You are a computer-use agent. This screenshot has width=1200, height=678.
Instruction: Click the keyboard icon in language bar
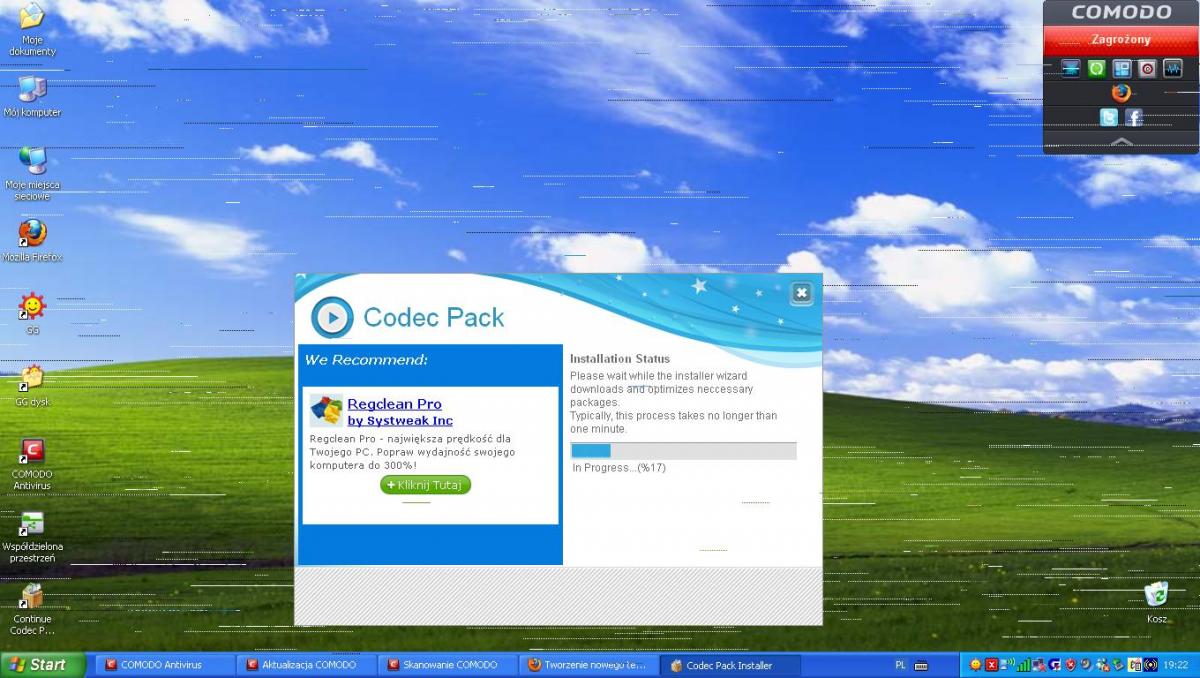(x=921, y=665)
